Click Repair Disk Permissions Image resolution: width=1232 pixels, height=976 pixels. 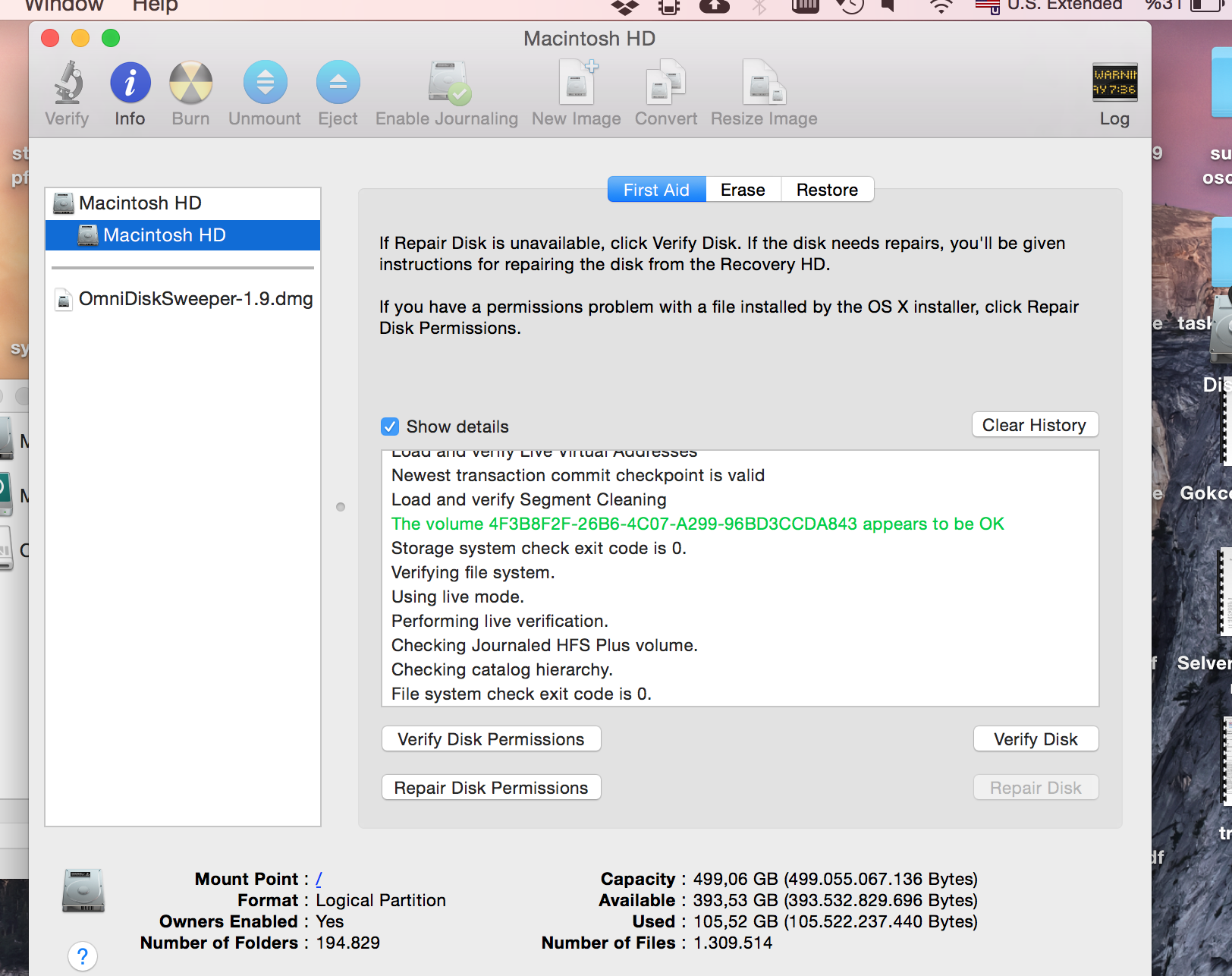pos(491,788)
